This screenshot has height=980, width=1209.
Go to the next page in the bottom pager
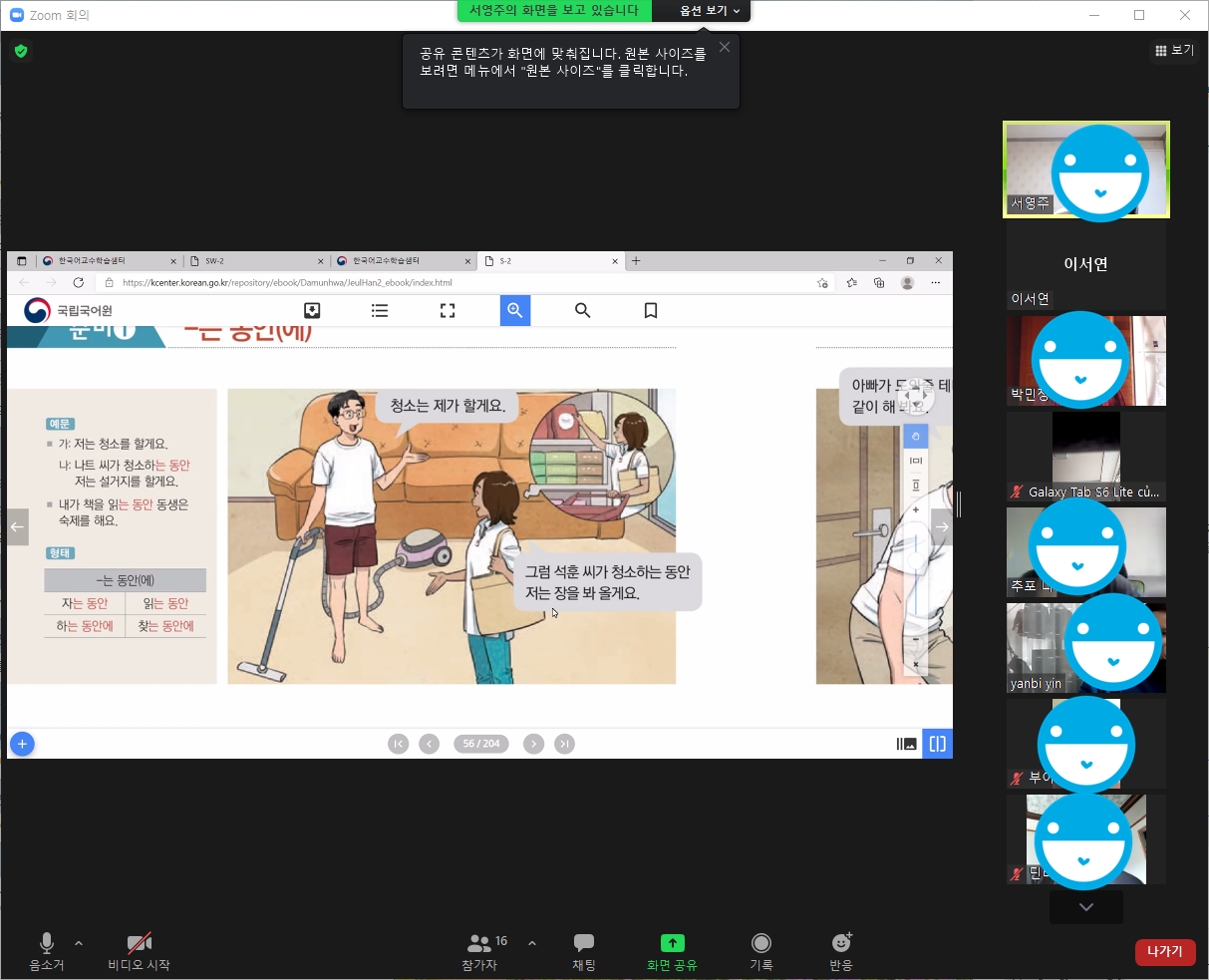click(534, 744)
